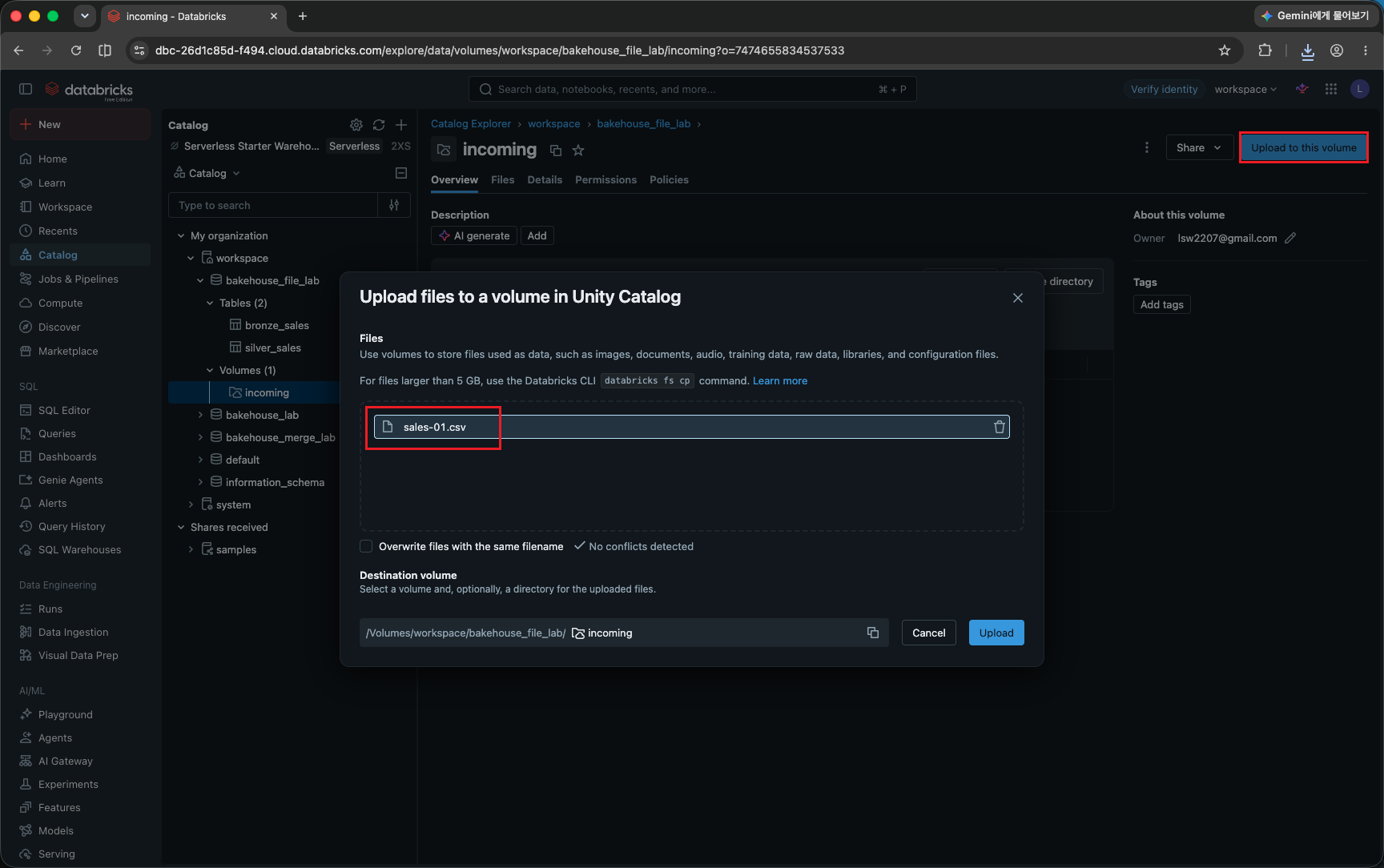Favorite the incoming volume with star
This screenshot has width=1384, height=868.
[578, 151]
